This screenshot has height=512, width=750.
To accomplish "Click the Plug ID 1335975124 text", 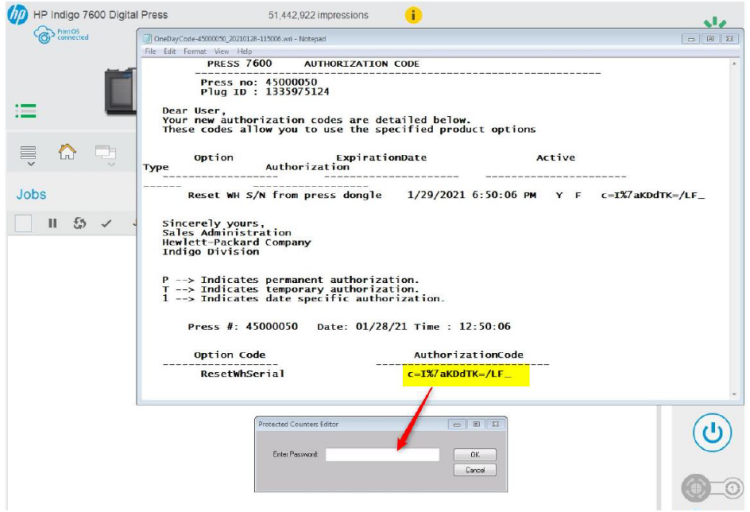I will click(265, 91).
